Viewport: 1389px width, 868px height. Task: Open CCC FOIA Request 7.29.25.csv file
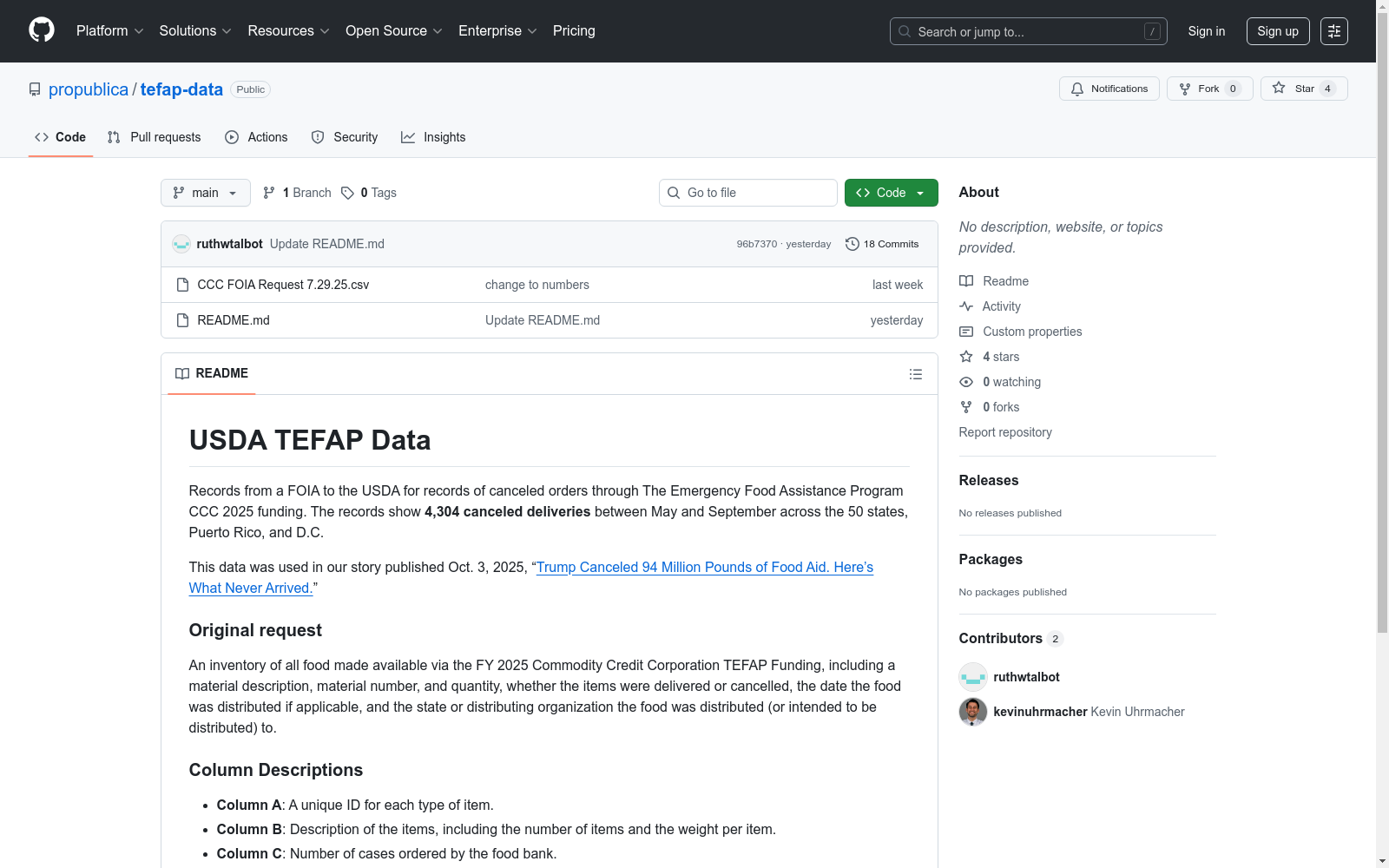(x=283, y=285)
